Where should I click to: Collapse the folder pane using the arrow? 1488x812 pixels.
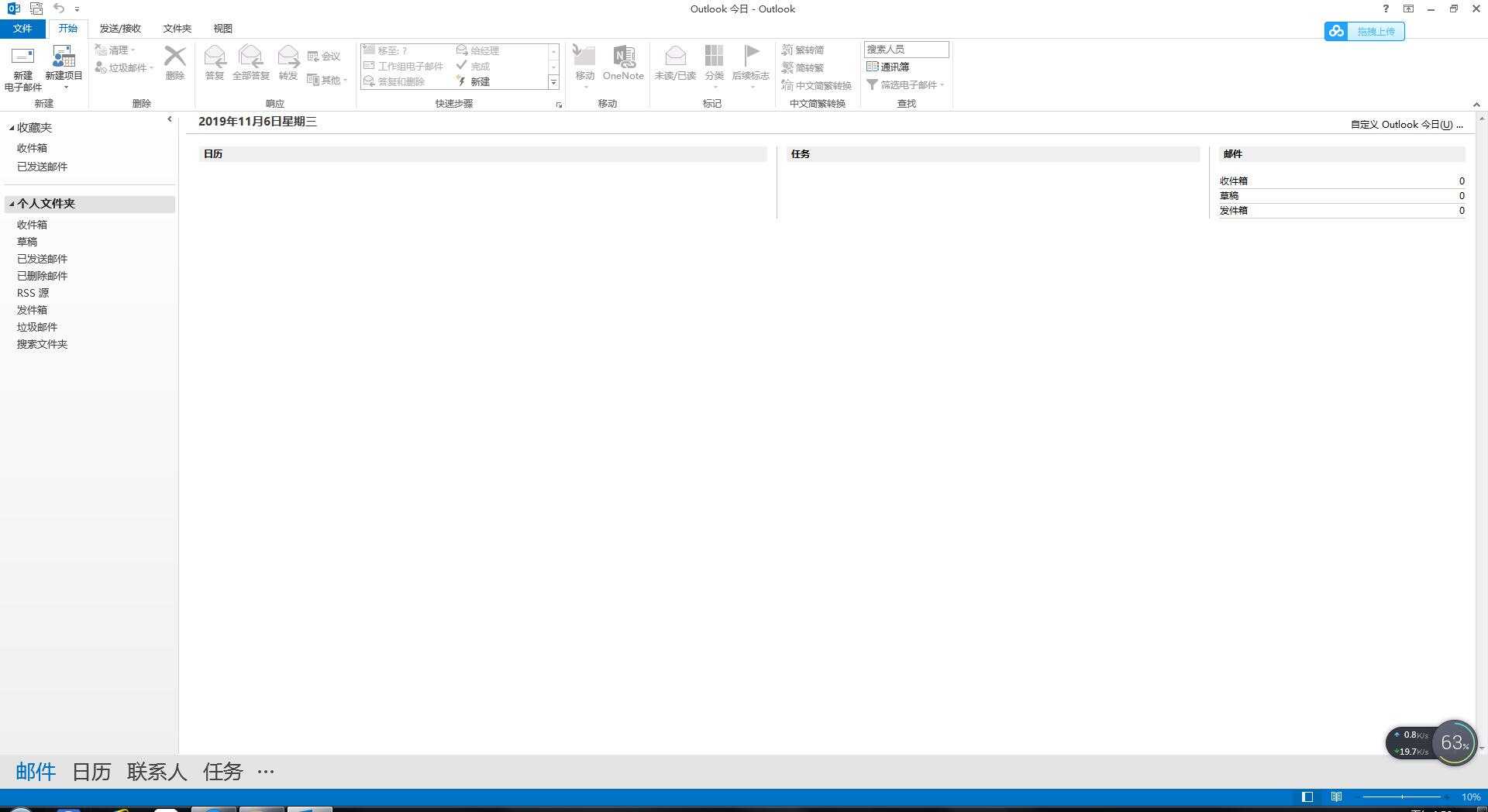pos(169,119)
